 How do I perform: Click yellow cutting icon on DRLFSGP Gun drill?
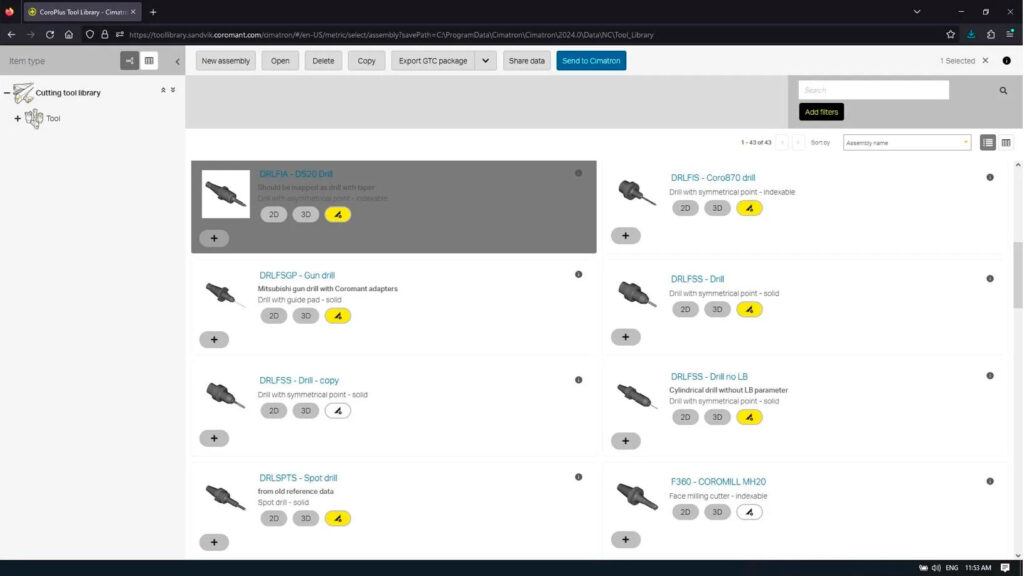[x=338, y=316]
